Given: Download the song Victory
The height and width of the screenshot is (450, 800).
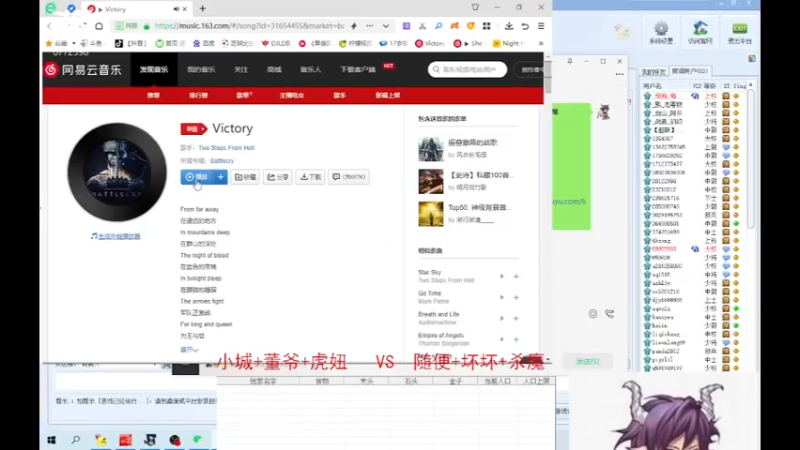Looking at the screenshot, I should [x=310, y=177].
